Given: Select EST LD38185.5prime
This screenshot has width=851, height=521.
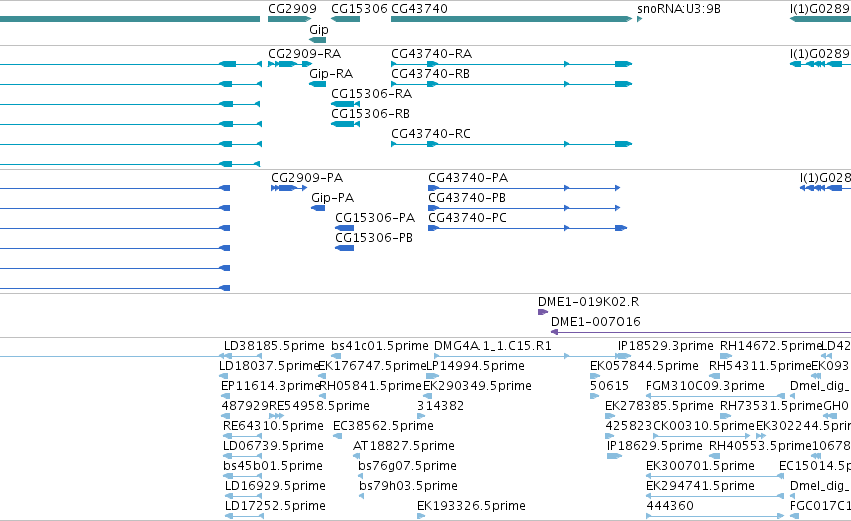Looking at the screenshot, I should 274,346.
